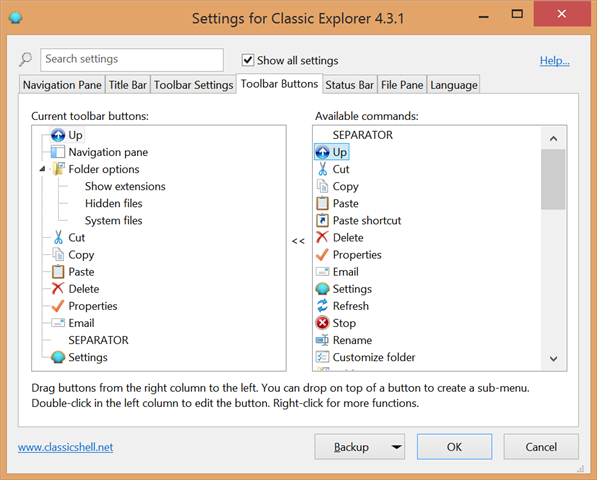Viewport: 597px width, 480px height.
Task: Select the scissors Cut icon in Available commands
Action: point(322,169)
